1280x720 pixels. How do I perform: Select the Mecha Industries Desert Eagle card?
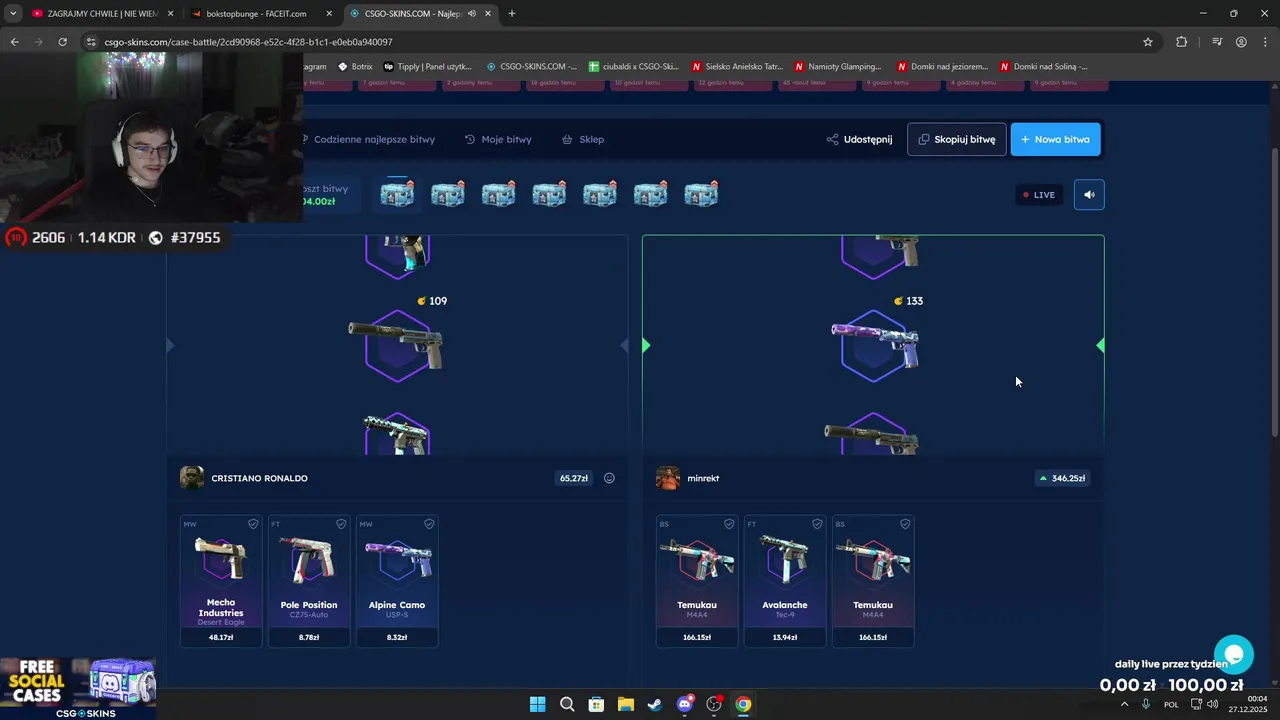coord(221,581)
